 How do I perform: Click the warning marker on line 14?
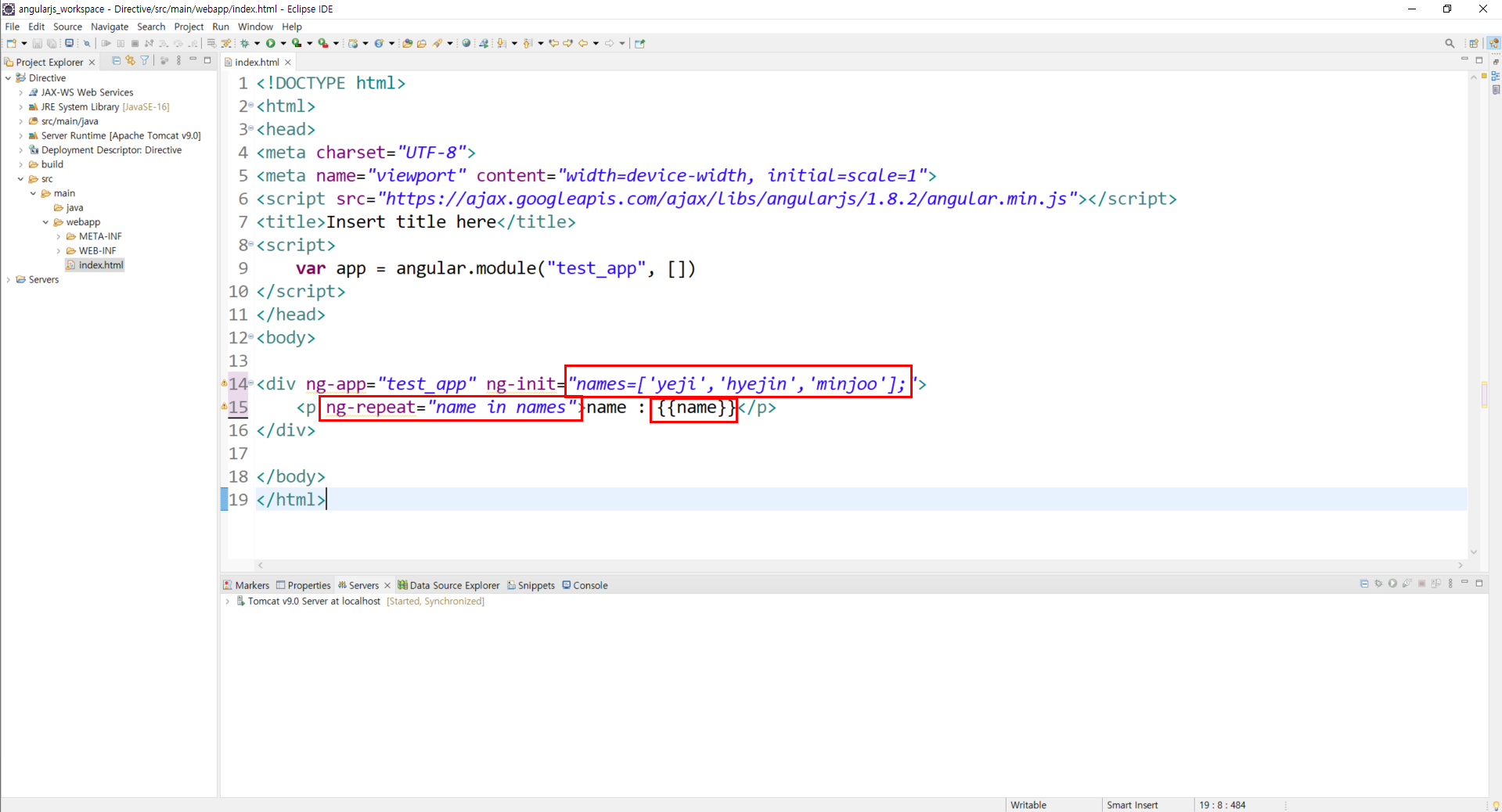point(224,383)
